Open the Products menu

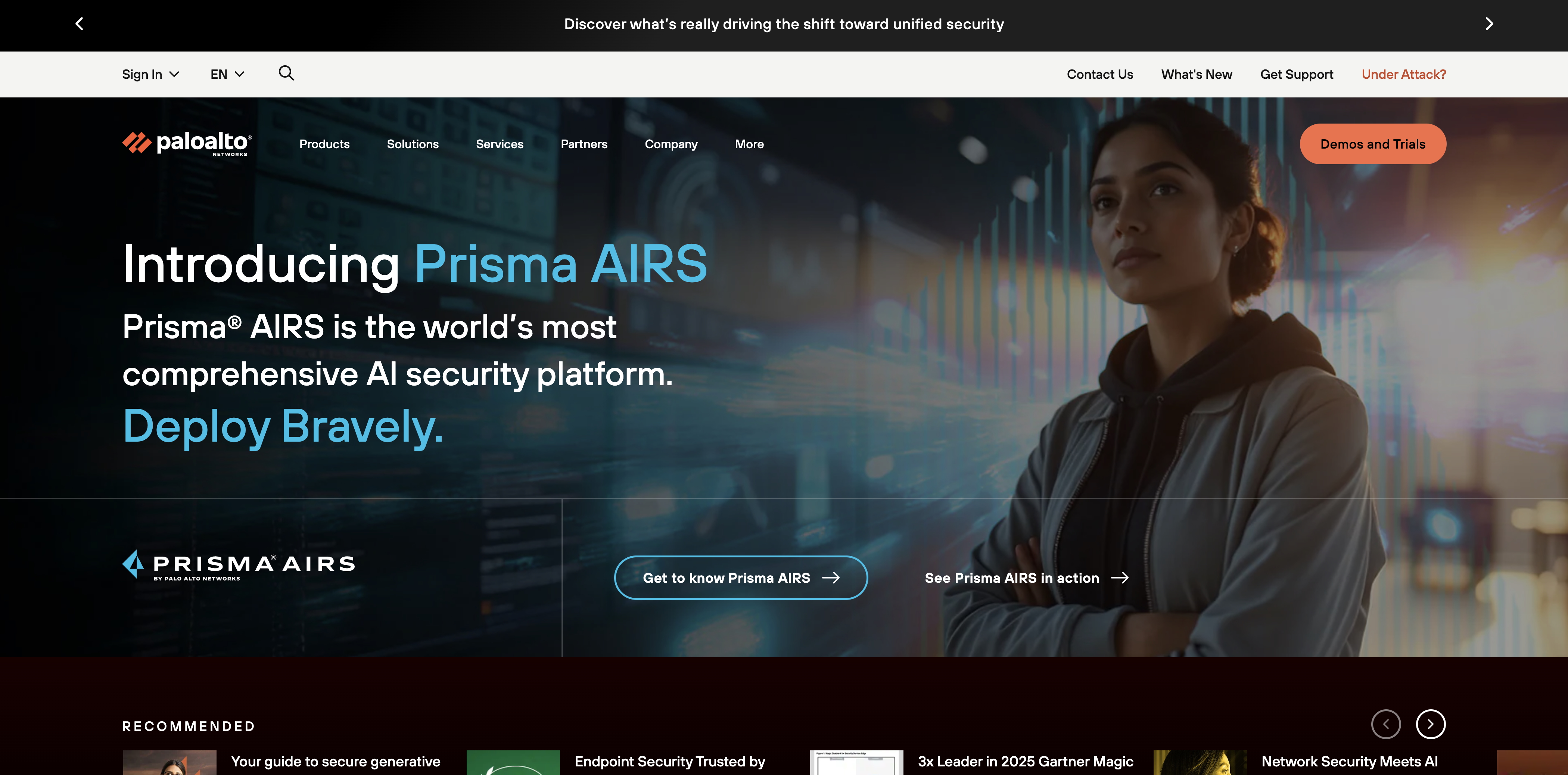324,144
